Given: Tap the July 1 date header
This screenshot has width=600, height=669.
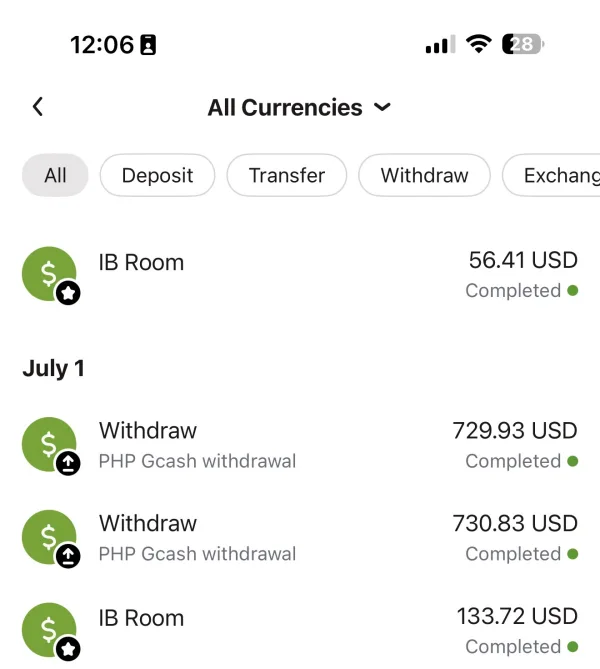Looking at the screenshot, I should point(54,368).
